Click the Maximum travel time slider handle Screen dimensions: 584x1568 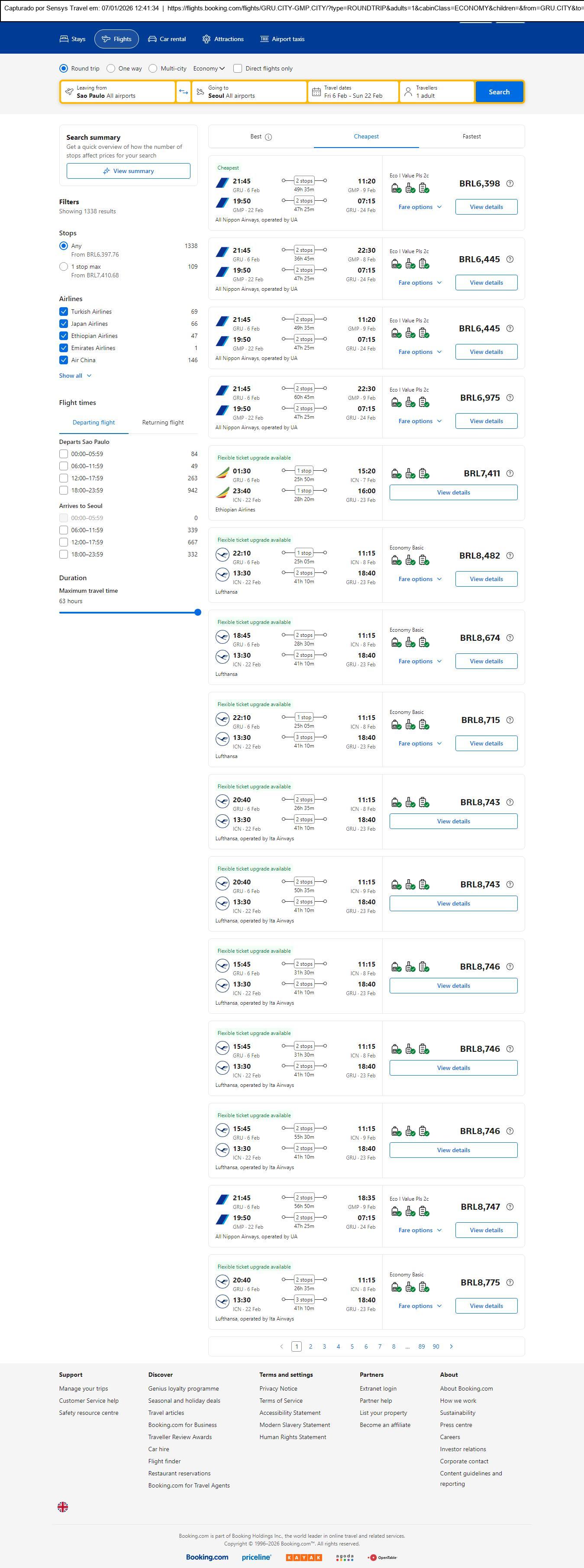(197, 612)
